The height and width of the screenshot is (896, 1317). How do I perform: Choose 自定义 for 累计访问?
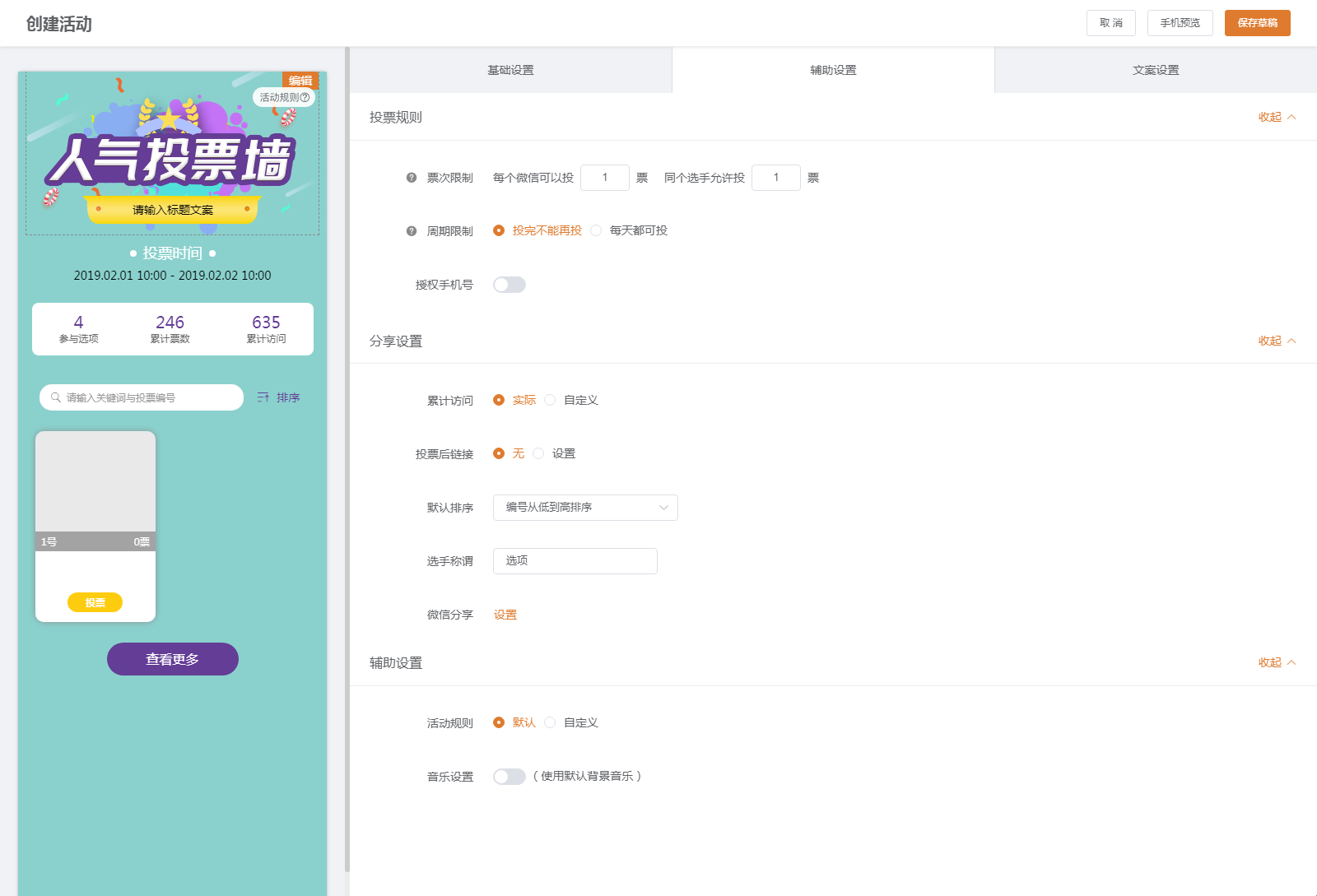pos(550,400)
